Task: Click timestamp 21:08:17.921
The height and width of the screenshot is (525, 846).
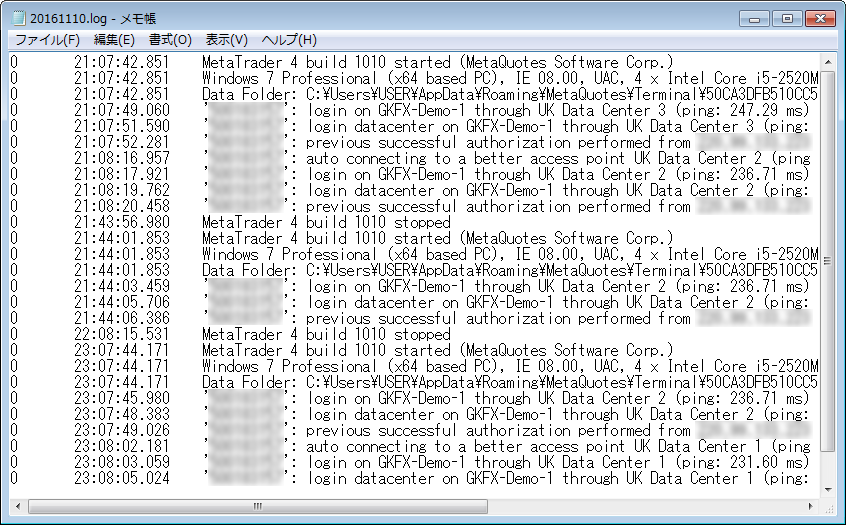Action: click(122, 174)
